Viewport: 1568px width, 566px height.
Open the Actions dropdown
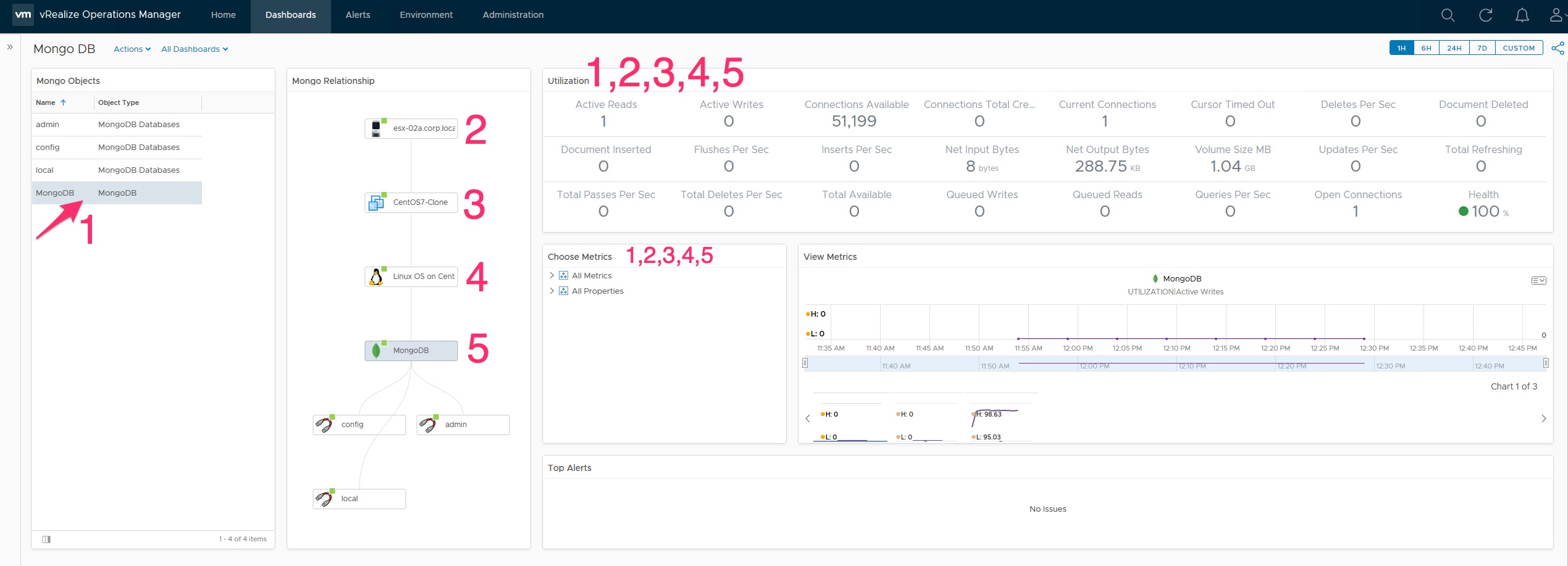click(132, 49)
